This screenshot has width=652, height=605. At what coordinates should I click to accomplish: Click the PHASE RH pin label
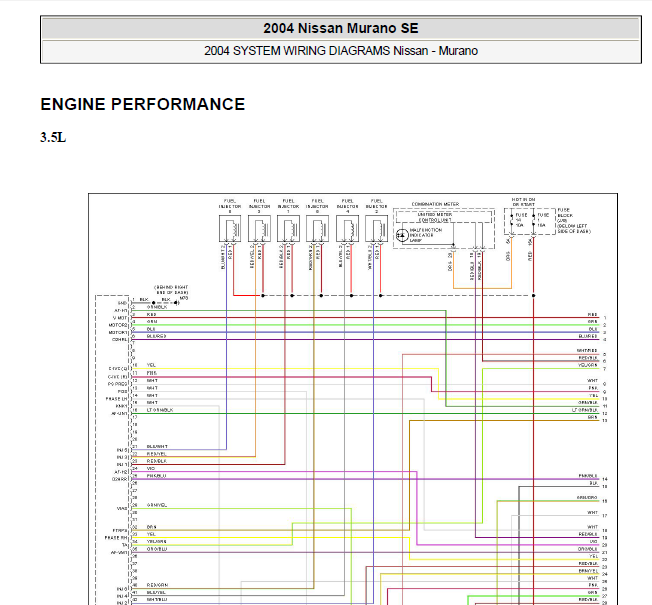(116, 538)
